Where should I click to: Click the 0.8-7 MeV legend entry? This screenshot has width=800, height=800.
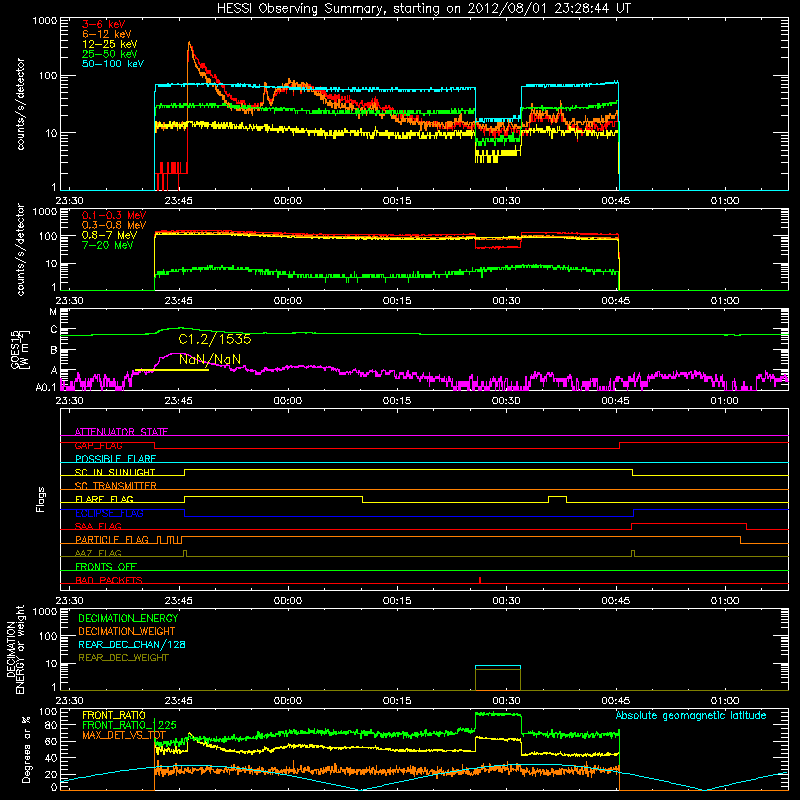tap(109, 235)
